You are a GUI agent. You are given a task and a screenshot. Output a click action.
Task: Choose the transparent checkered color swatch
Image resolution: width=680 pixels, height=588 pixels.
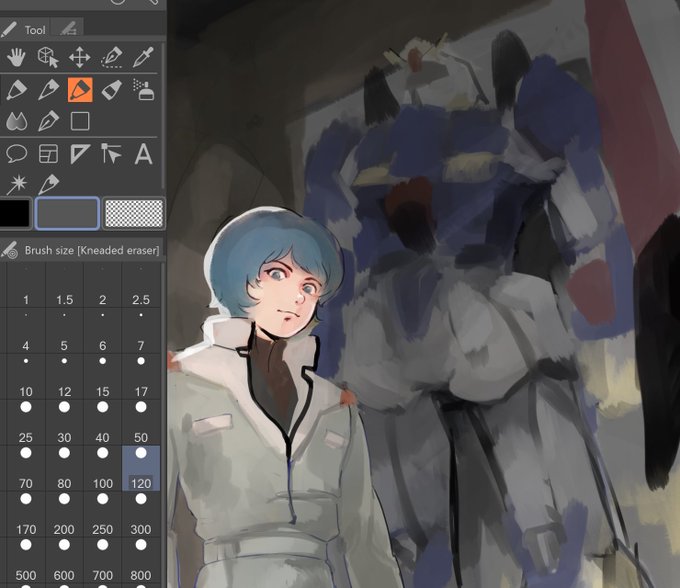134,213
